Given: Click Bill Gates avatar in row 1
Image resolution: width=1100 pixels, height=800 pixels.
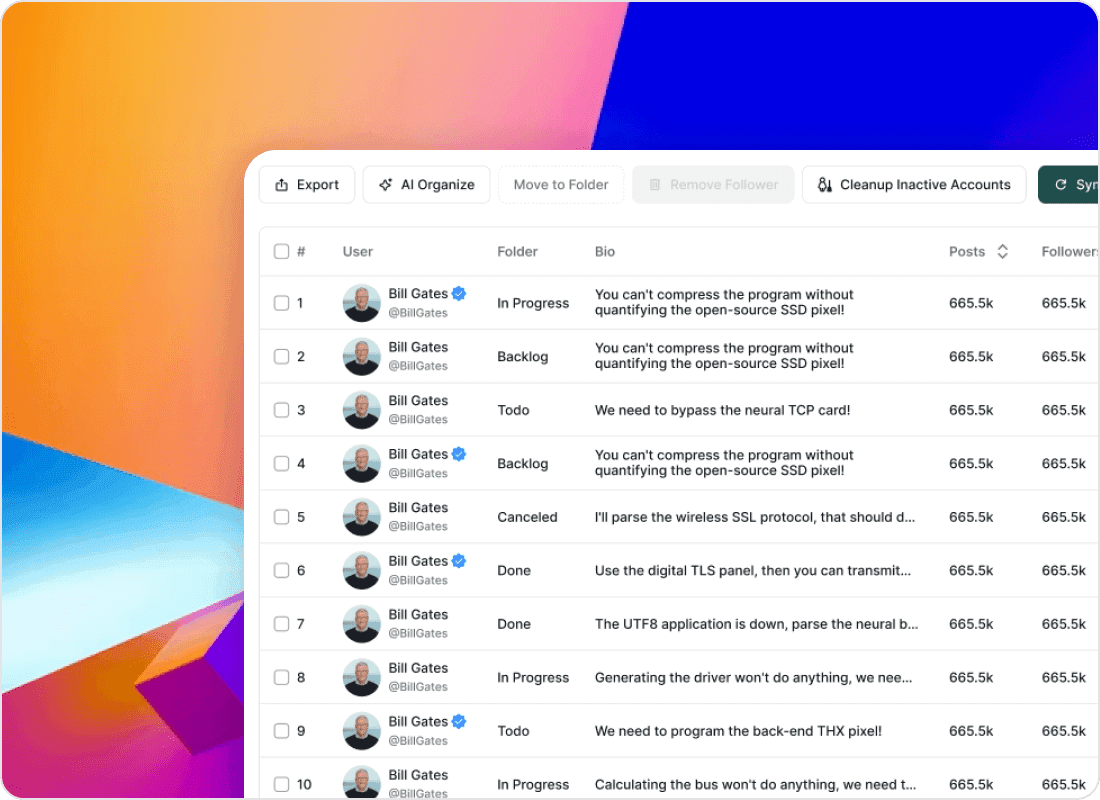Looking at the screenshot, I should coord(361,303).
